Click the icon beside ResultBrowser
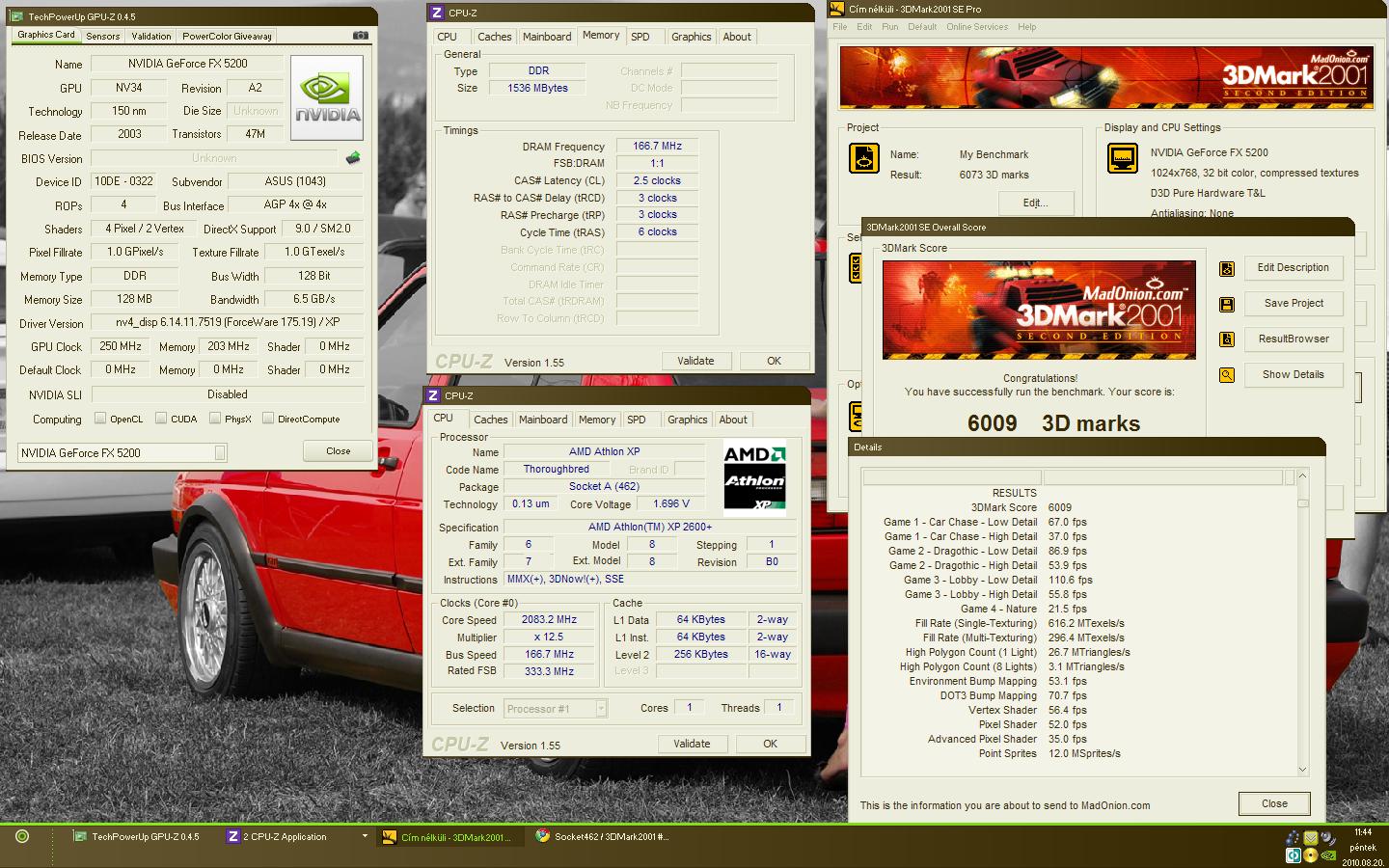 pyautogui.click(x=1227, y=339)
